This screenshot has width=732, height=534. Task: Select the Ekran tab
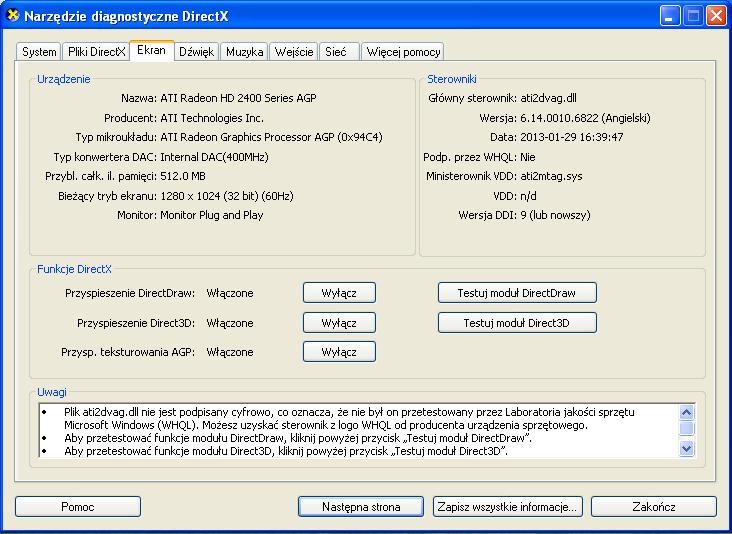tap(151, 50)
